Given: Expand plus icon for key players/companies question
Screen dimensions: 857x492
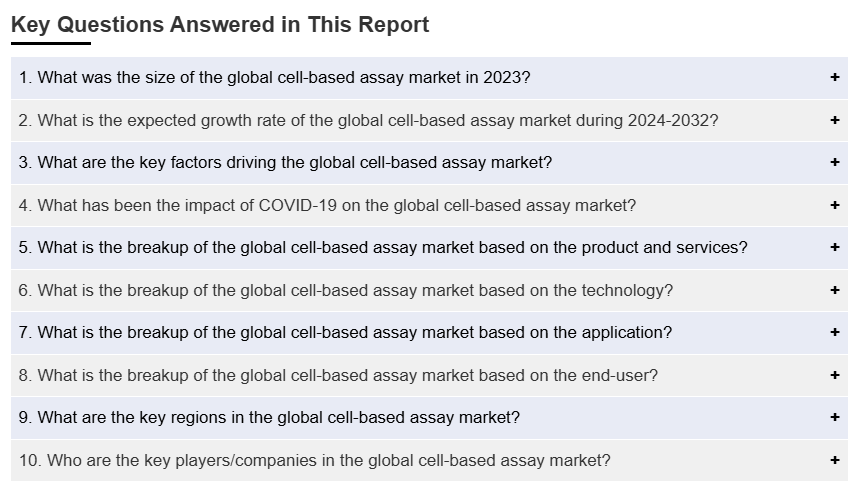Looking at the screenshot, I should (835, 460).
